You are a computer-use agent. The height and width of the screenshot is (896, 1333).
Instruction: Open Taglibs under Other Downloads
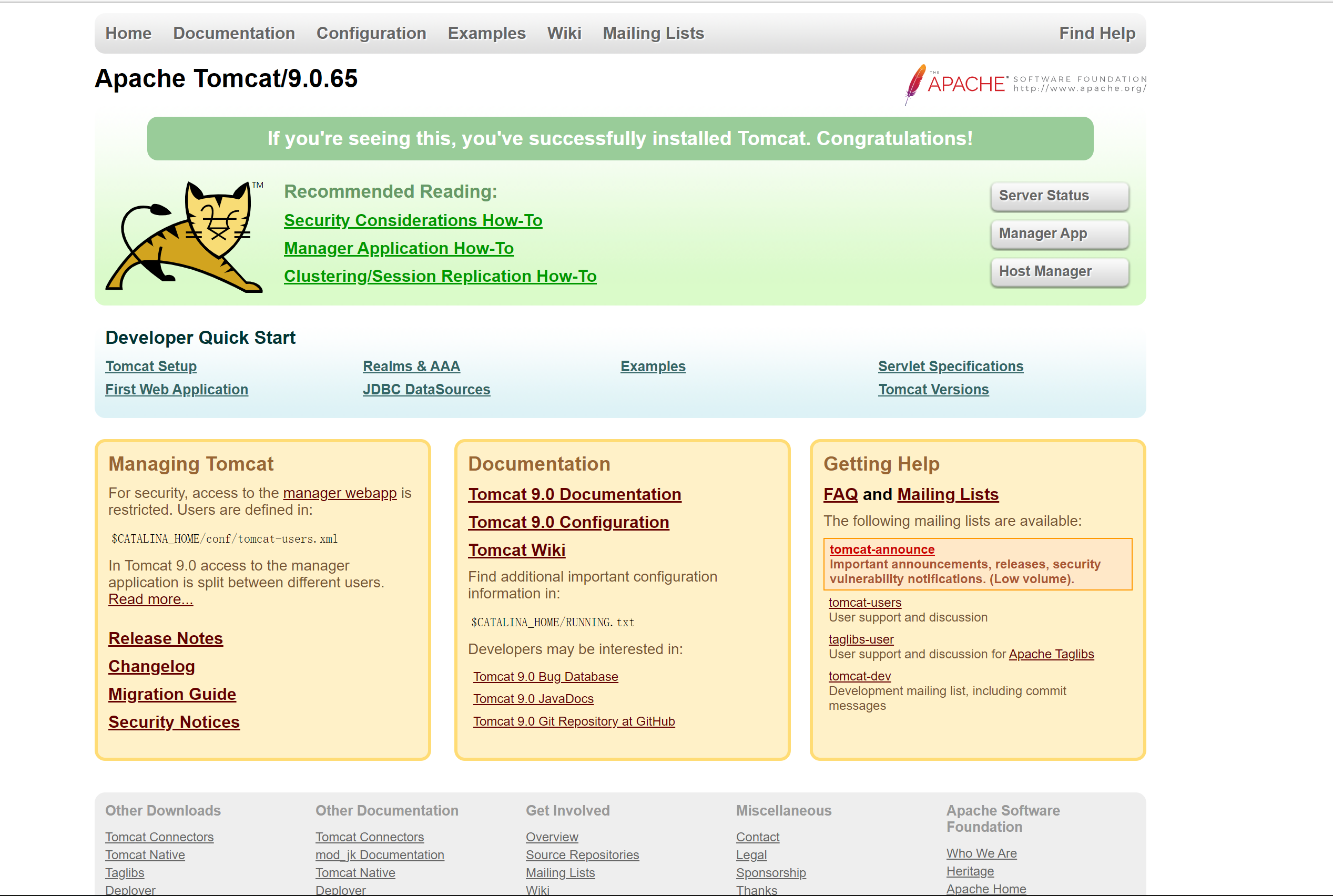pos(125,872)
